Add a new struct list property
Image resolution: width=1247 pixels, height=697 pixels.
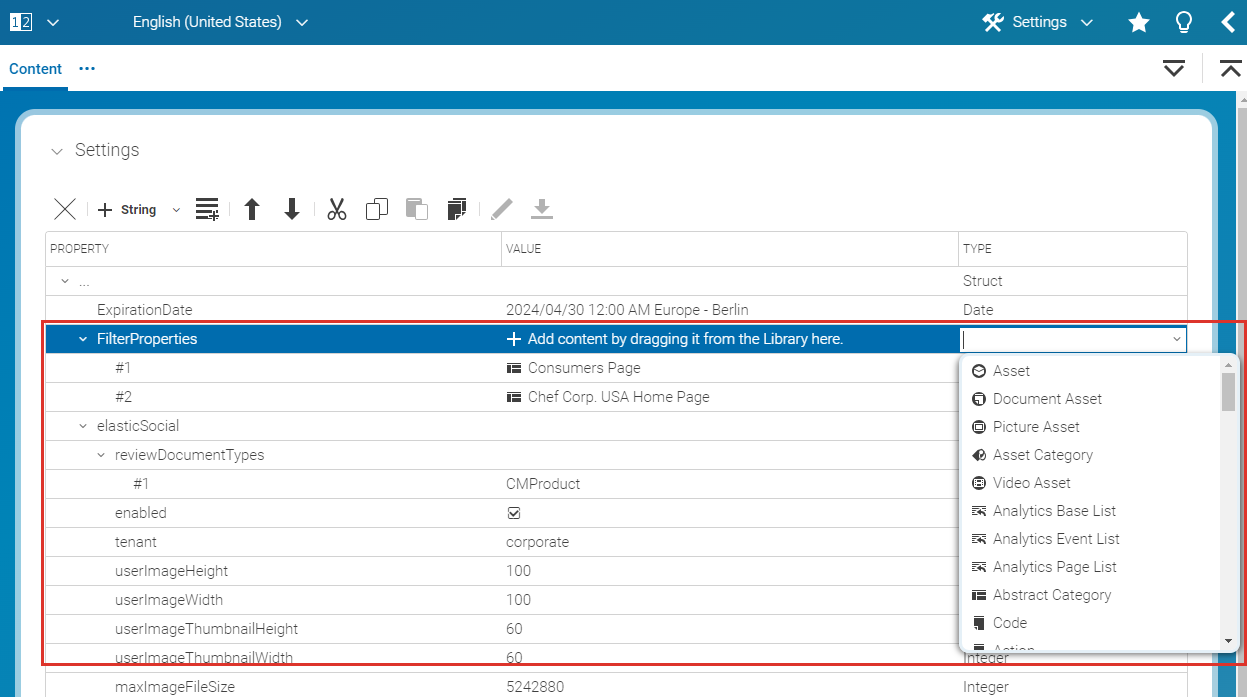[207, 209]
